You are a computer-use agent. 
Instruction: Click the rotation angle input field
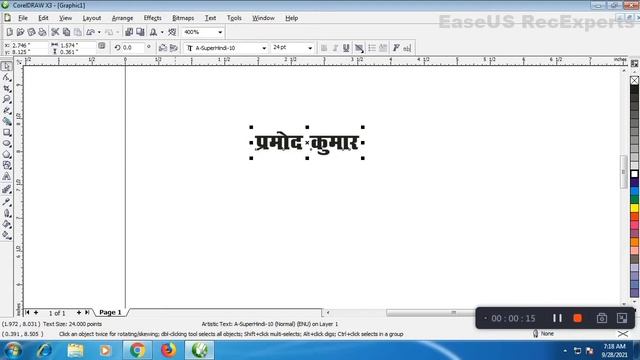[133, 48]
